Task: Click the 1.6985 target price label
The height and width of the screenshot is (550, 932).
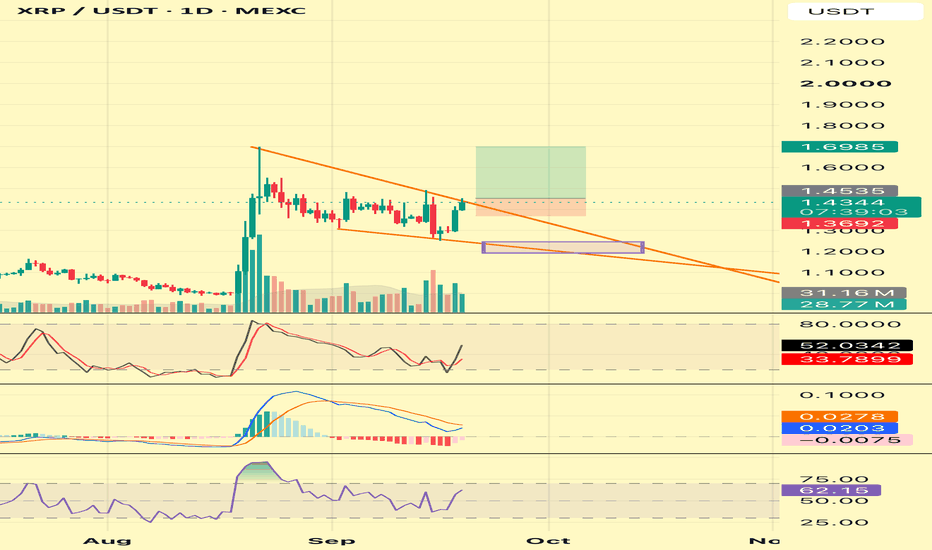Action: [839, 147]
